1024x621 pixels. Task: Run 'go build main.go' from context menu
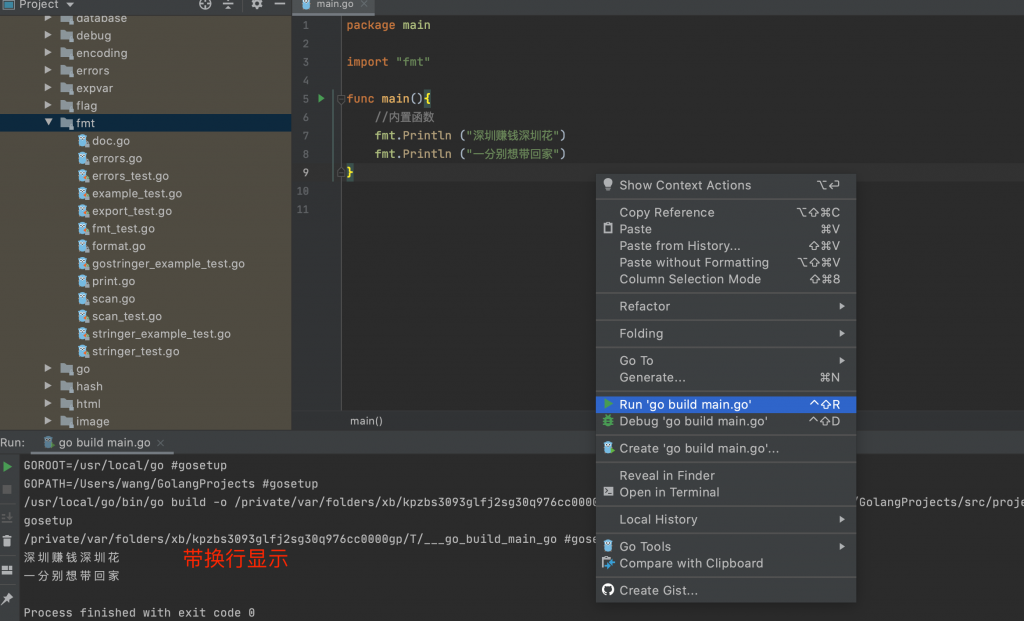click(x=726, y=404)
